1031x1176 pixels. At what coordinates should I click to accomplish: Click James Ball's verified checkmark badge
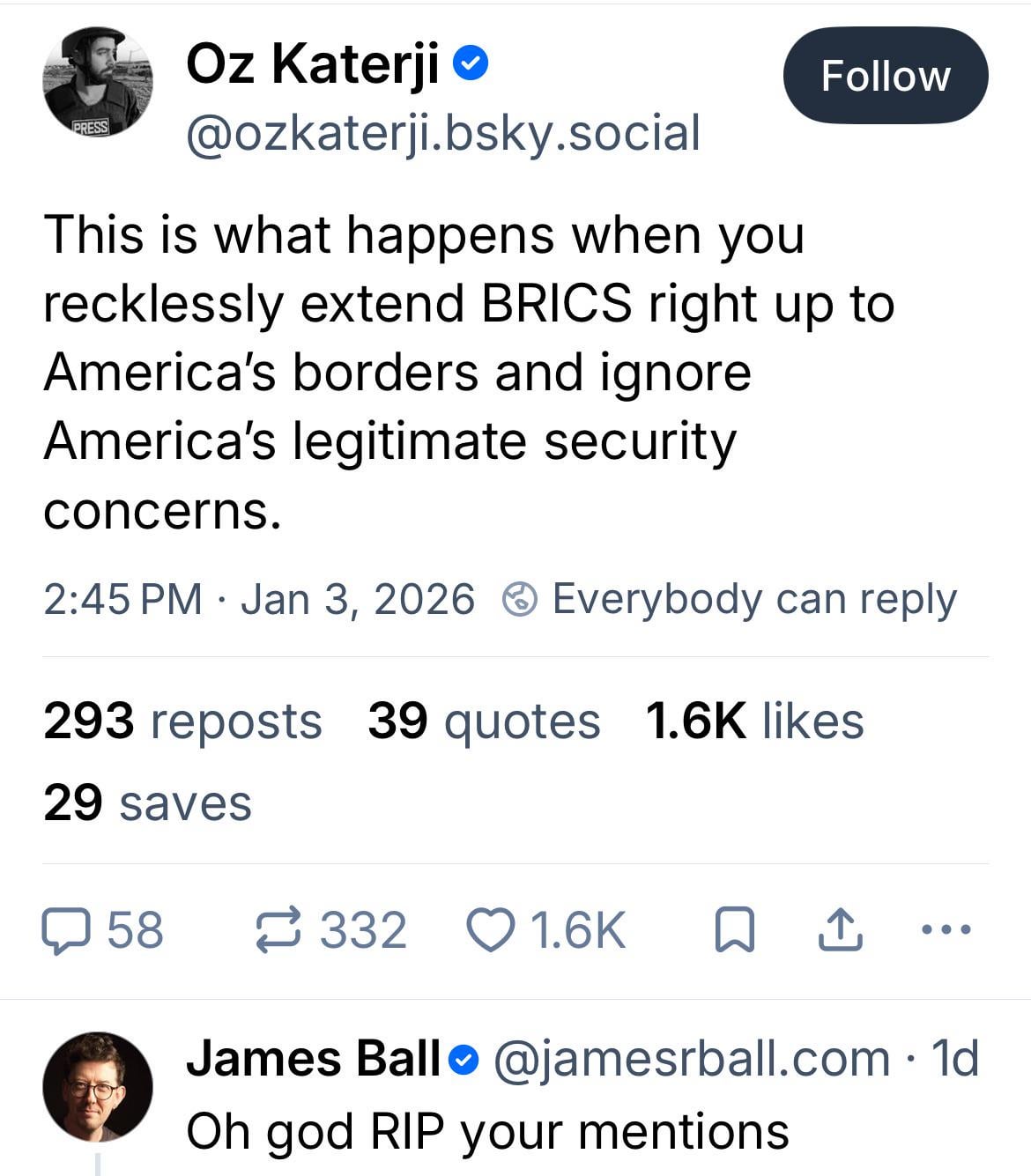464,1060
